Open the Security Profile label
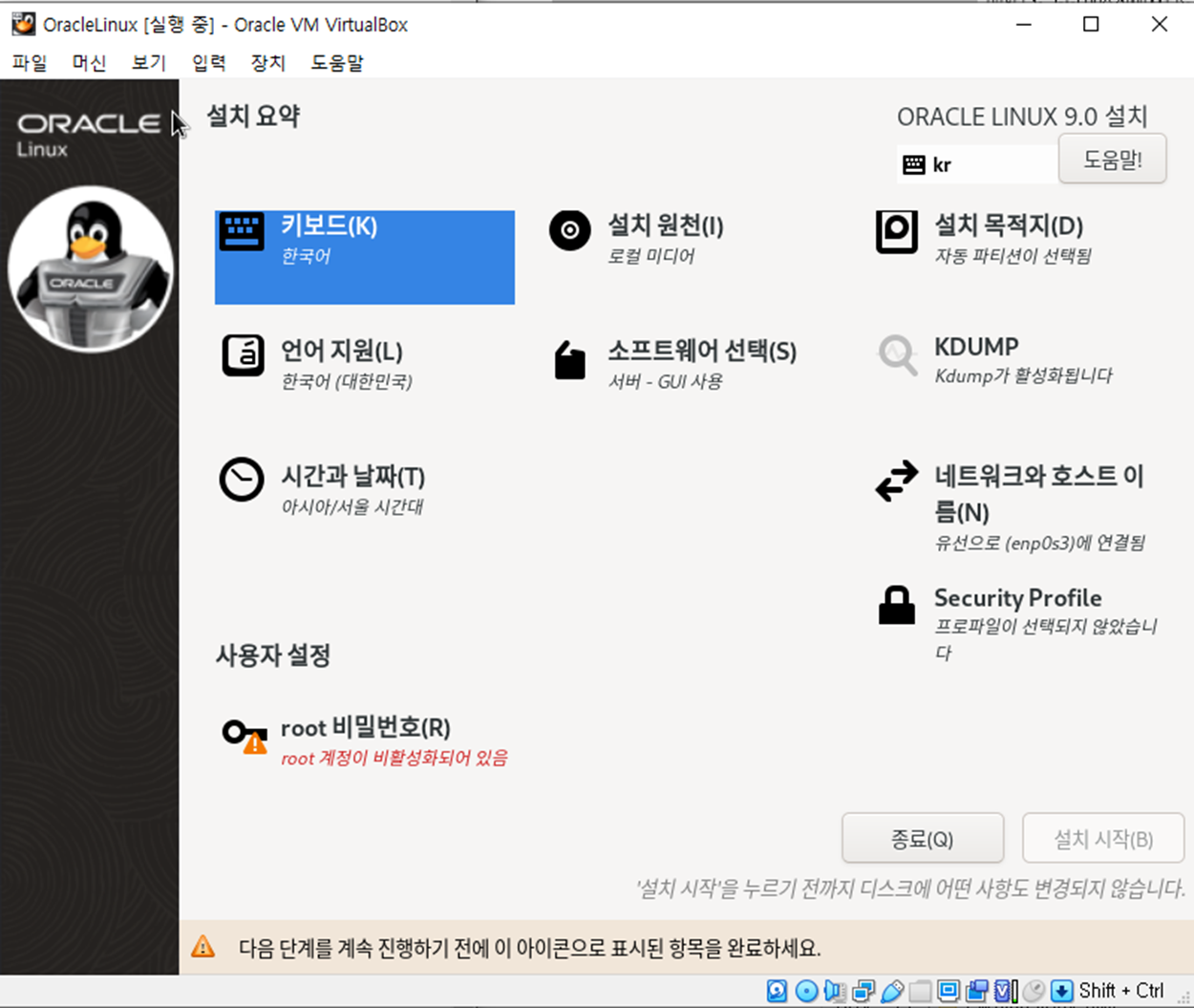The height and width of the screenshot is (1008, 1194). [1017, 598]
